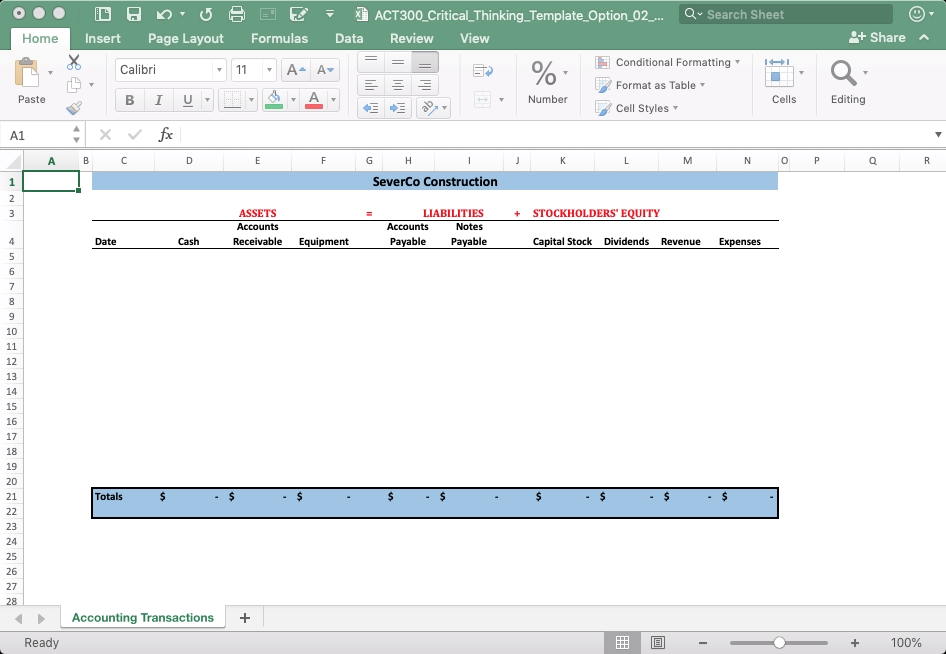Screen dimensions: 946x654
Task: Expand the font size dropdown
Action: [267, 70]
